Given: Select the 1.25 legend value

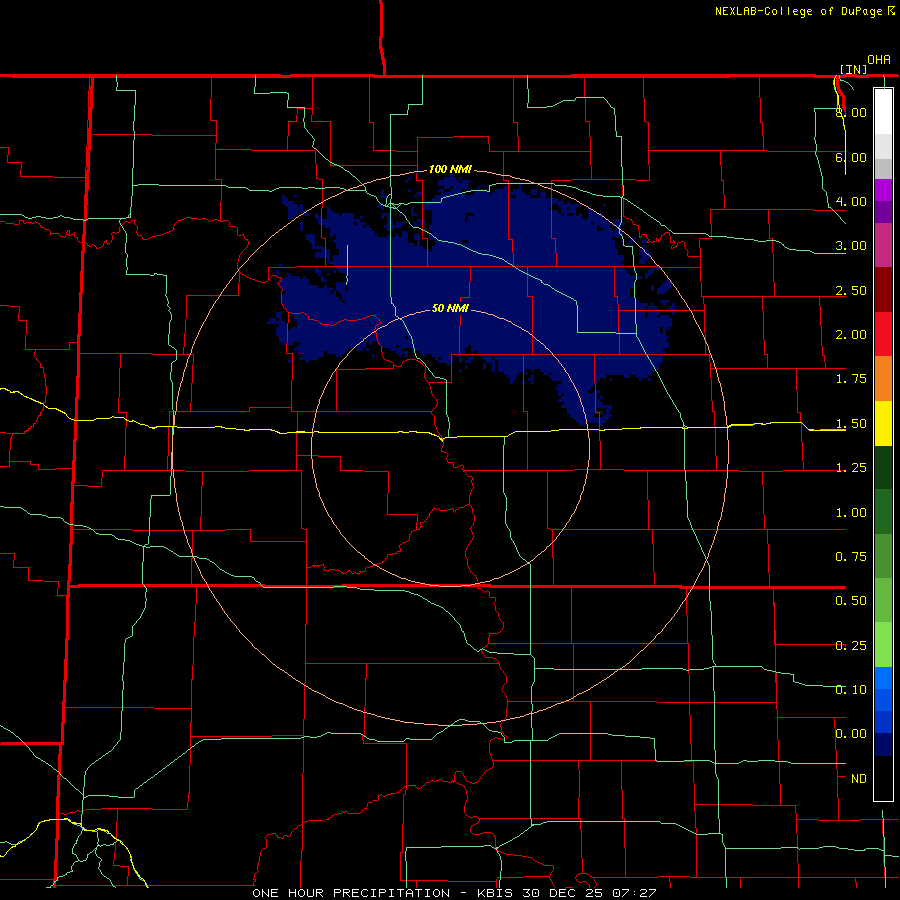Looking at the screenshot, I should [851, 468].
